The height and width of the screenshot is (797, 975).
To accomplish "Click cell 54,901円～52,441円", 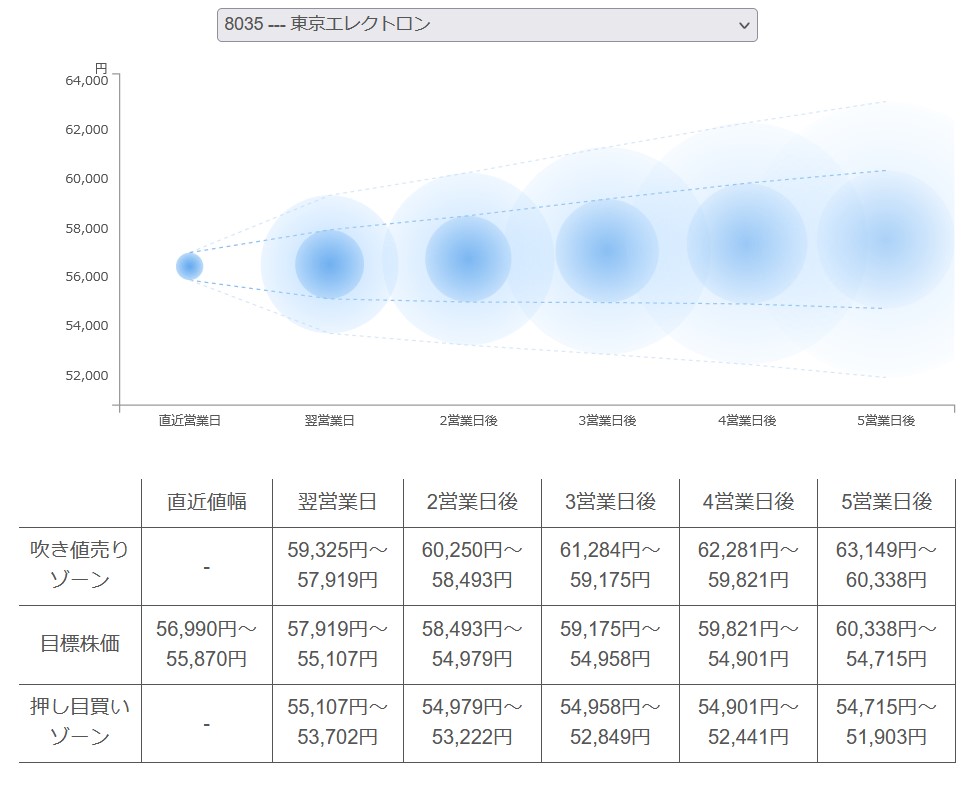I will coord(749,722).
